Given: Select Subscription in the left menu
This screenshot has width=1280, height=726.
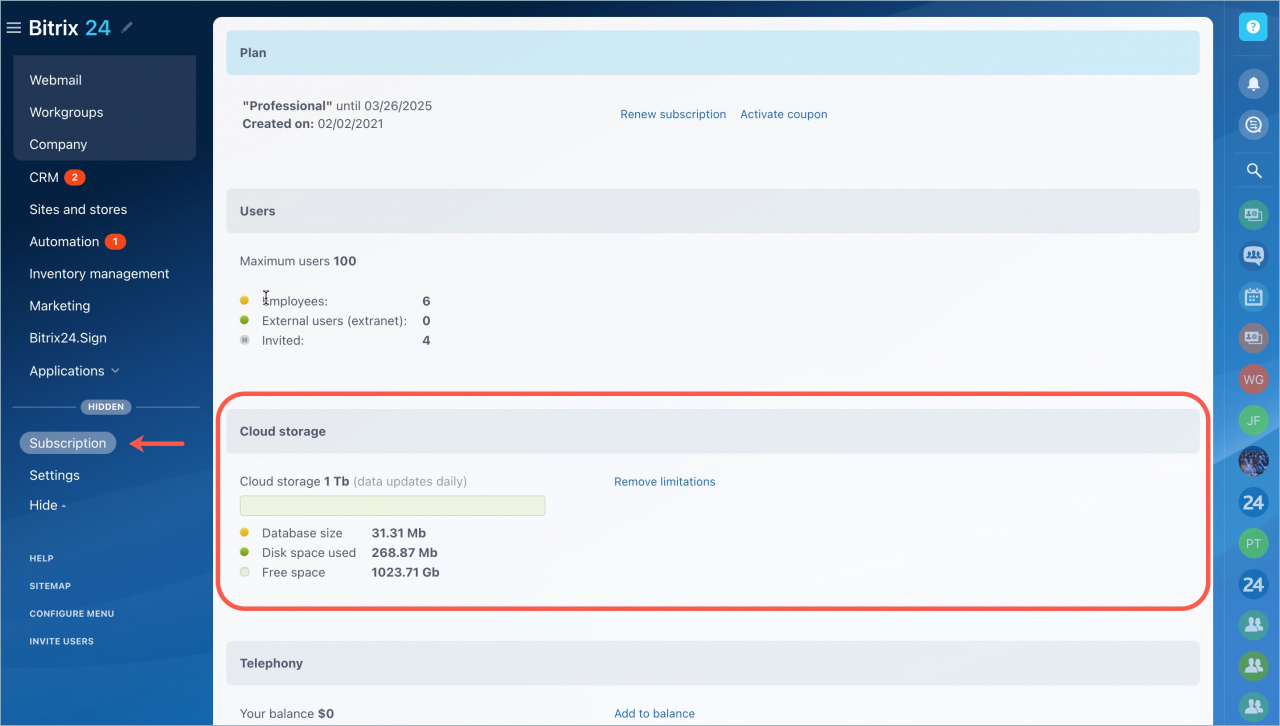Looking at the screenshot, I should click(68, 443).
